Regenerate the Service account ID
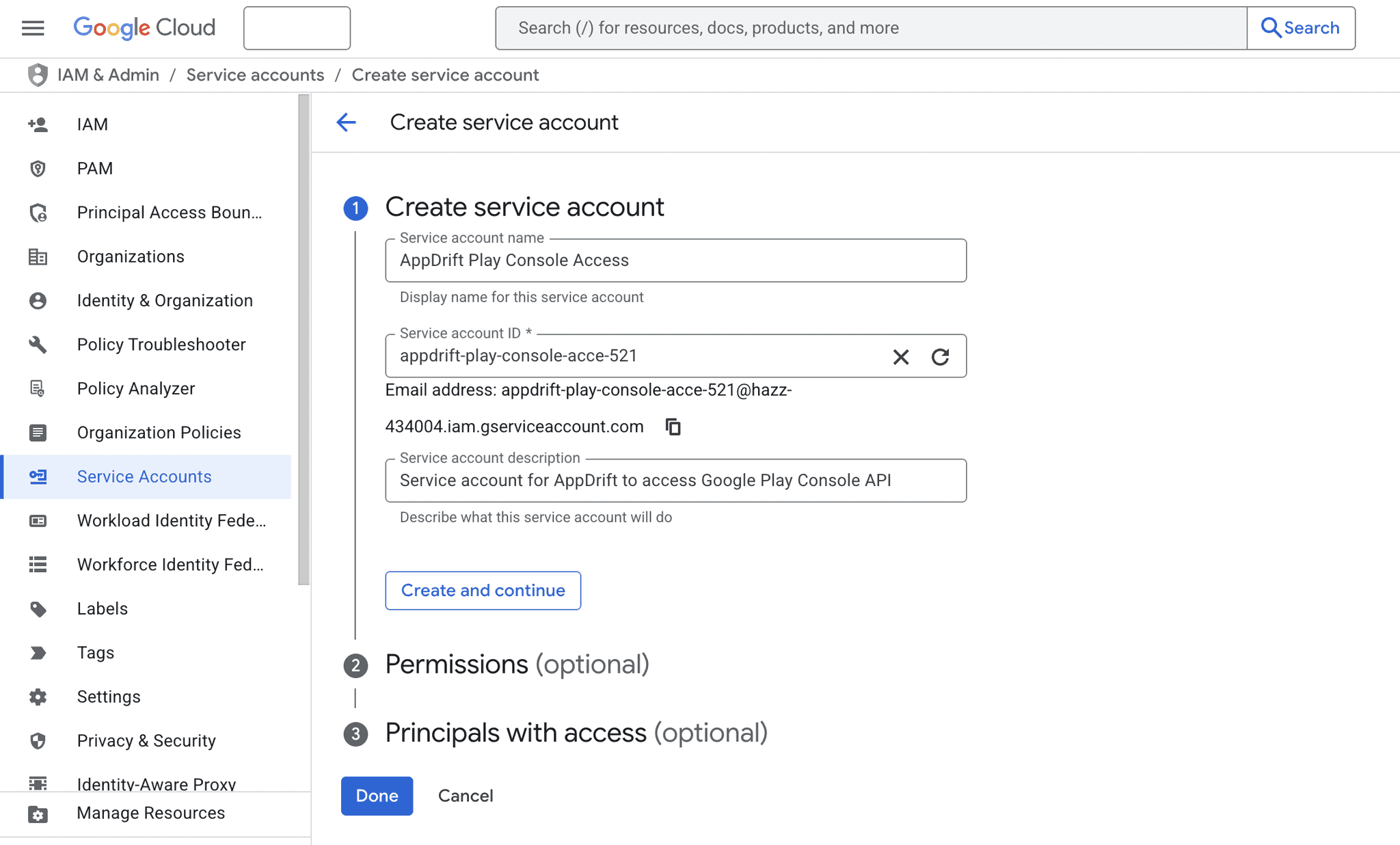 click(941, 356)
